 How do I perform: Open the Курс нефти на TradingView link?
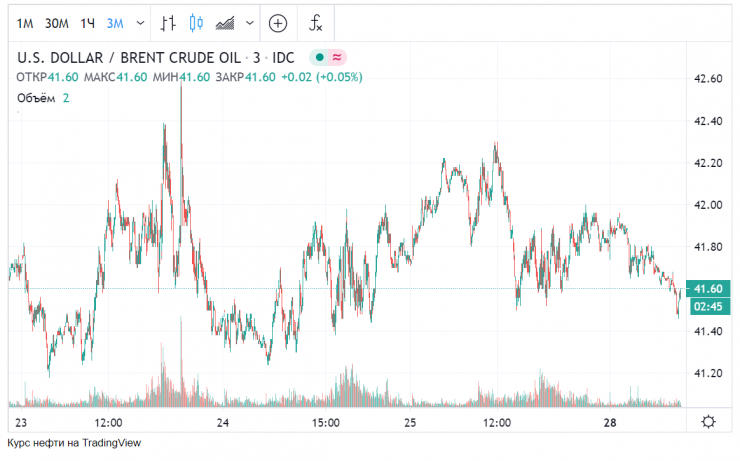[x=75, y=442]
